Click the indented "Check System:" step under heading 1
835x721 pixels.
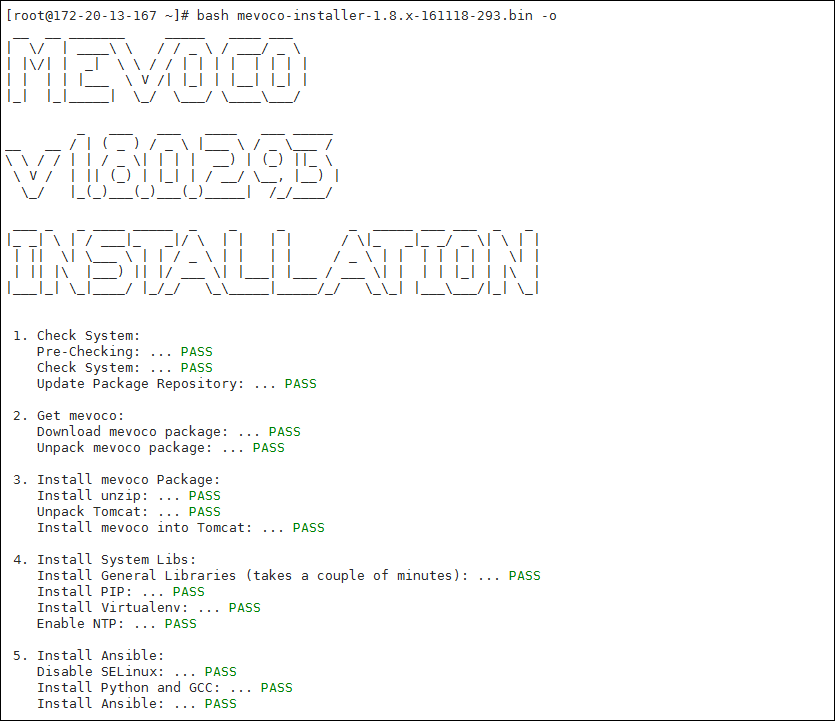[88, 367]
